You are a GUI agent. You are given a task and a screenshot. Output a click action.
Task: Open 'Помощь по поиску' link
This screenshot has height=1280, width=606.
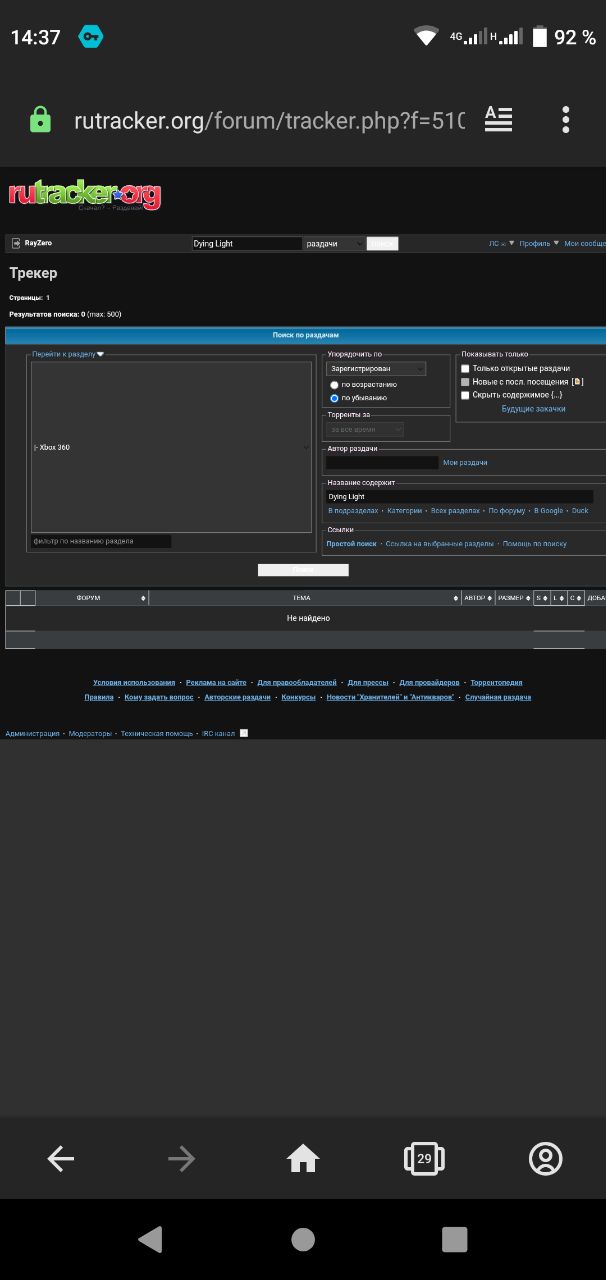535,544
